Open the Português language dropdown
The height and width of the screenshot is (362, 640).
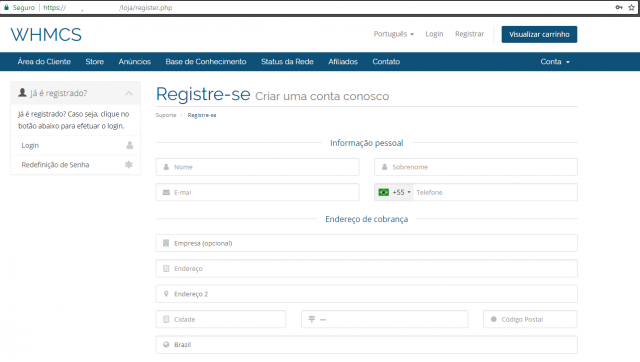click(x=393, y=34)
